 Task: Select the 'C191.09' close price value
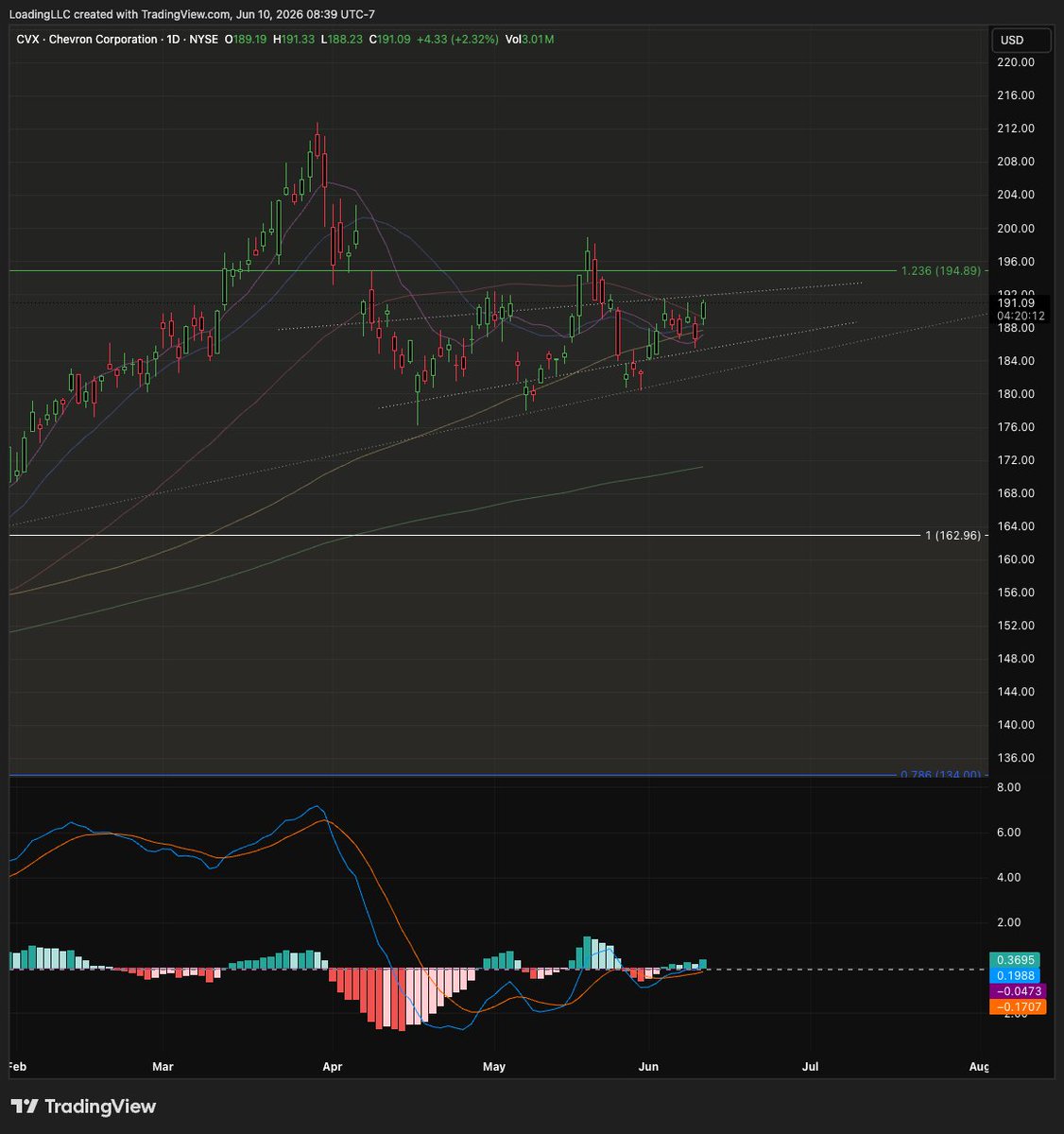click(390, 40)
